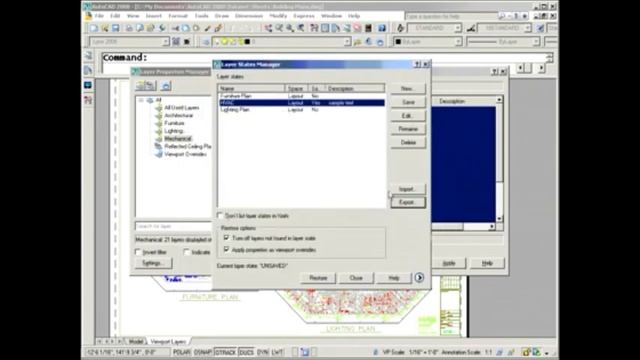Click the maximize viewport icon in status bar

tap(304, 352)
